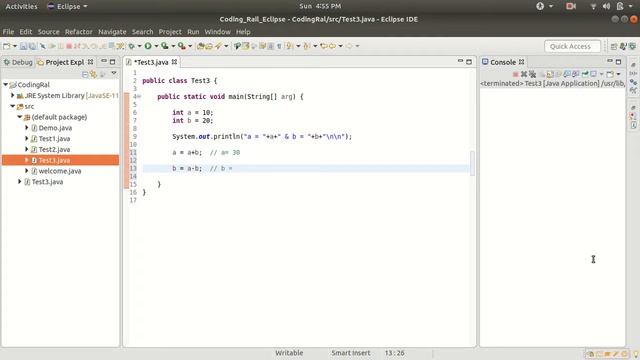The height and width of the screenshot is (360, 640).
Task: Open the Navigate menu
Action: tap(112, 32)
